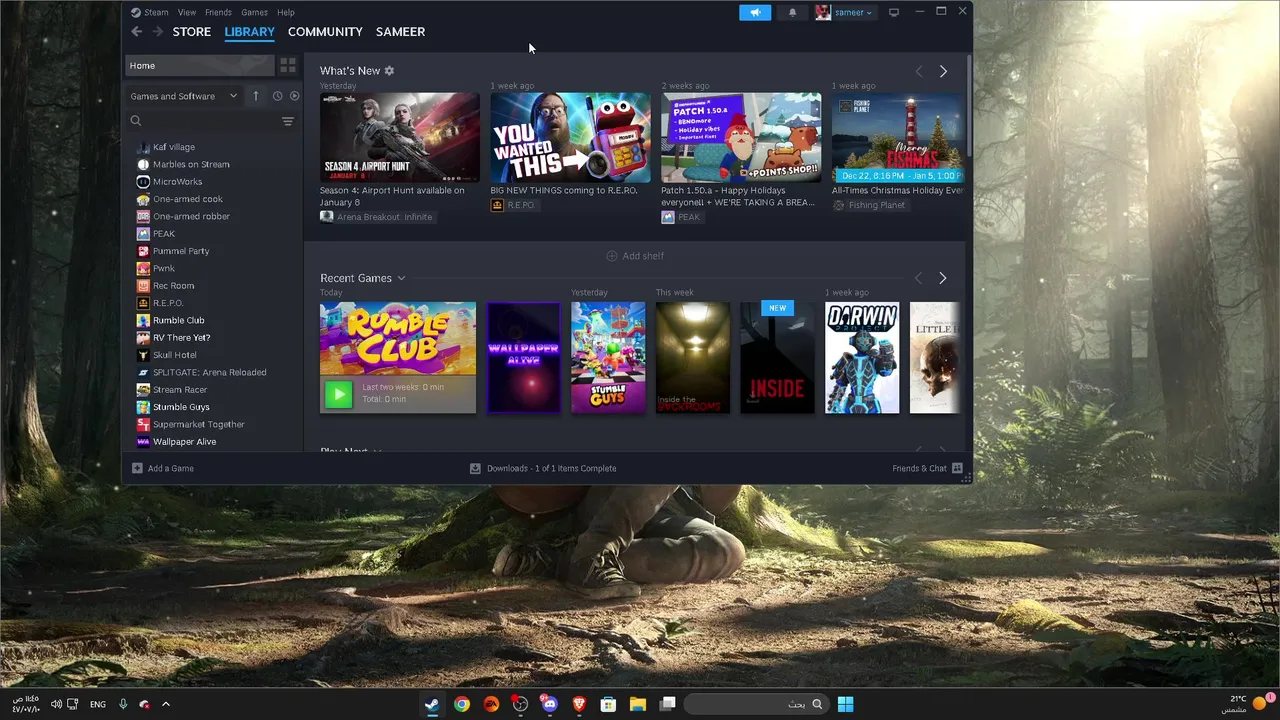Open the notifications bell in Steam
This screenshot has width=1280, height=720.
[793, 12]
